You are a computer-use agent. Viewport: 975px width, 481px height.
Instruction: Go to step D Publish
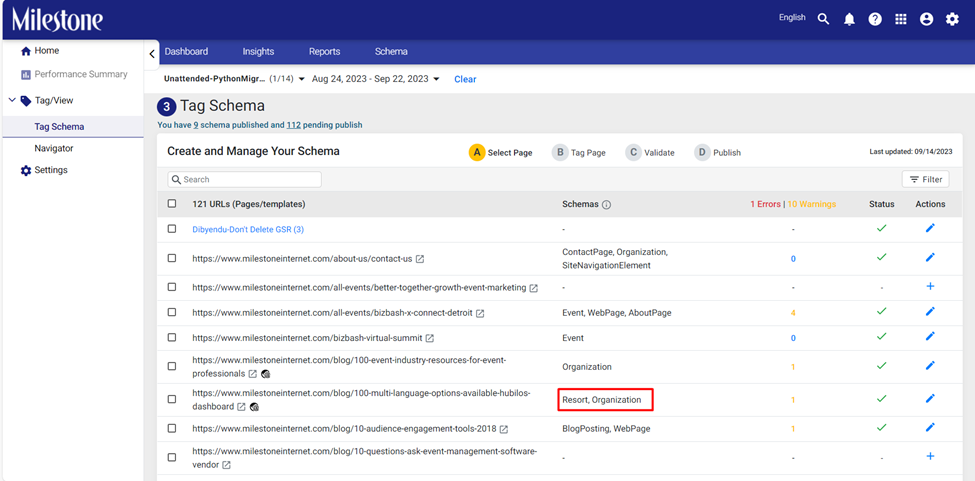[x=718, y=152]
